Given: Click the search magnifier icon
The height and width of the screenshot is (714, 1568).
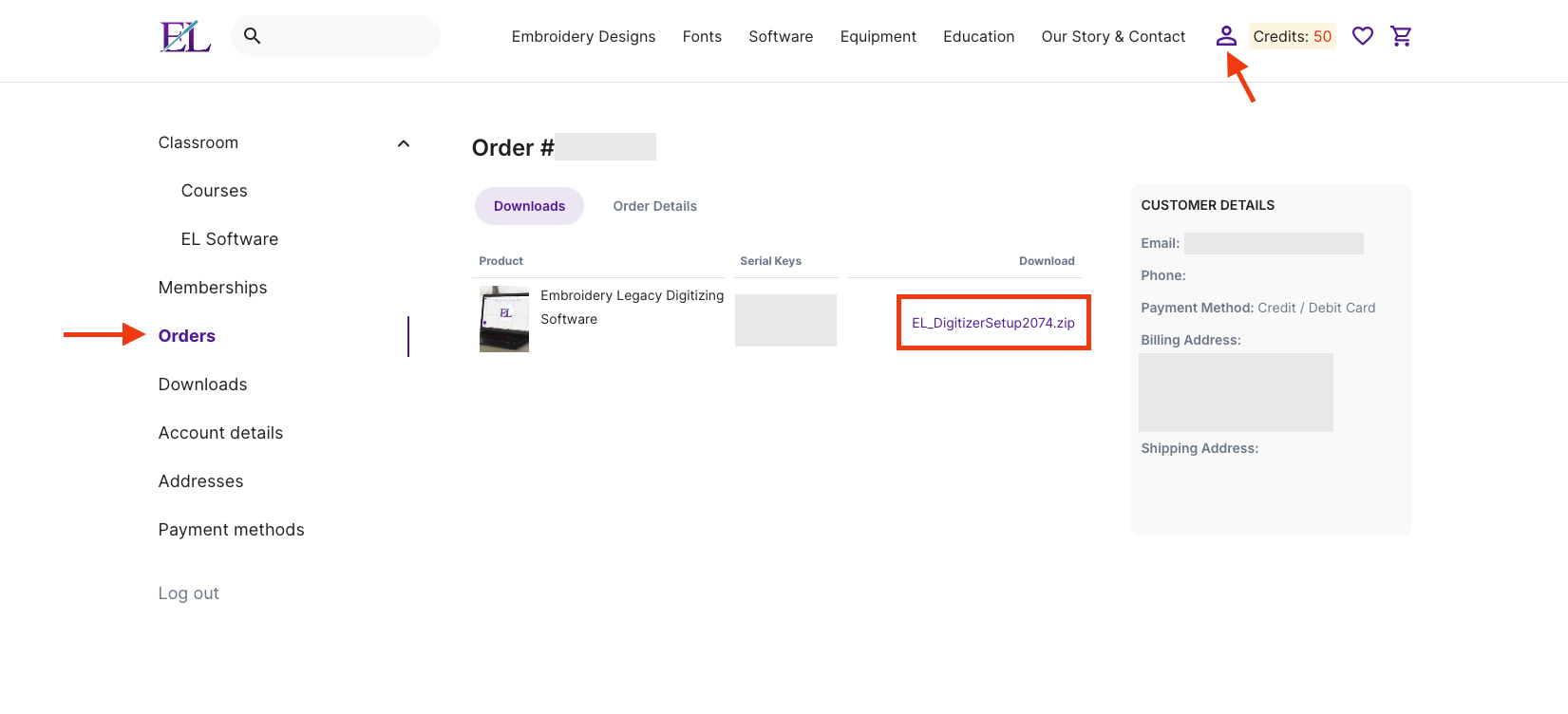Looking at the screenshot, I should tap(252, 36).
